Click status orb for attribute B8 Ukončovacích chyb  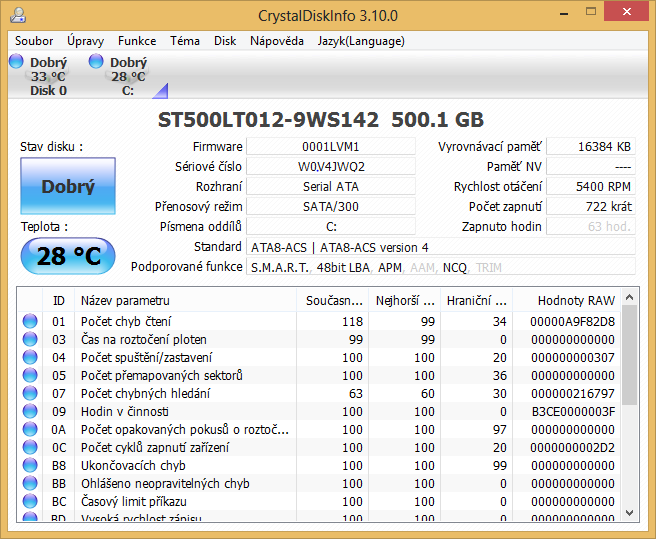[30, 465]
